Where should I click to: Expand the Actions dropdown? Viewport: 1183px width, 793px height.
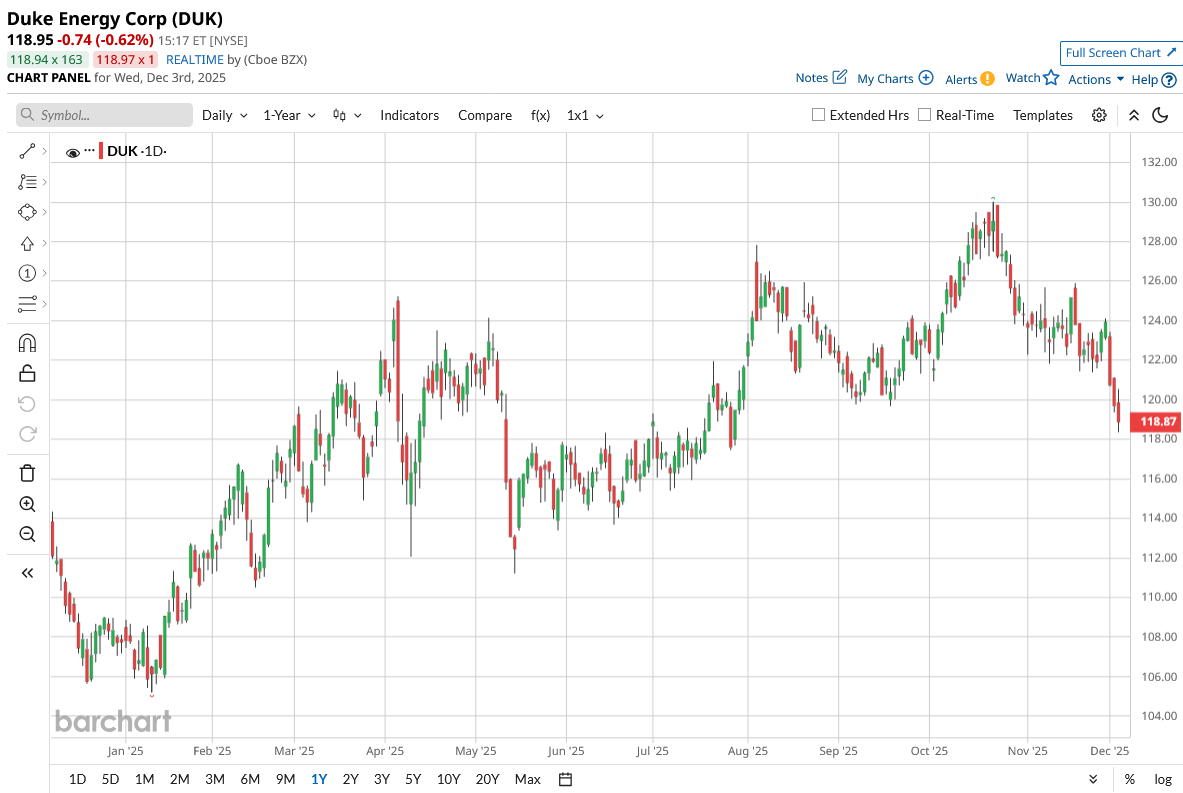(1095, 79)
